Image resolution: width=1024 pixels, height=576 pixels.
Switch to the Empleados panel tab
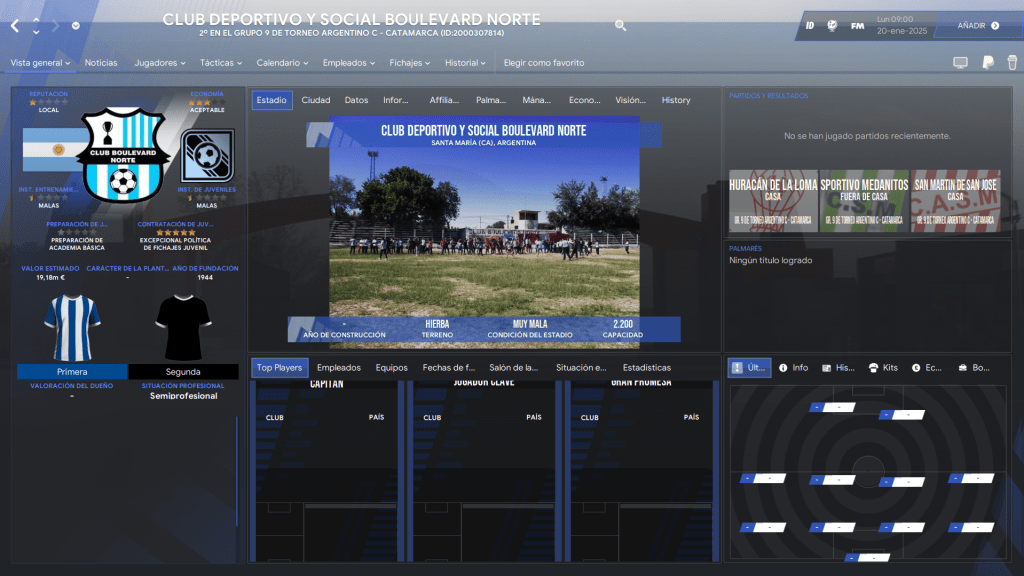tap(338, 368)
